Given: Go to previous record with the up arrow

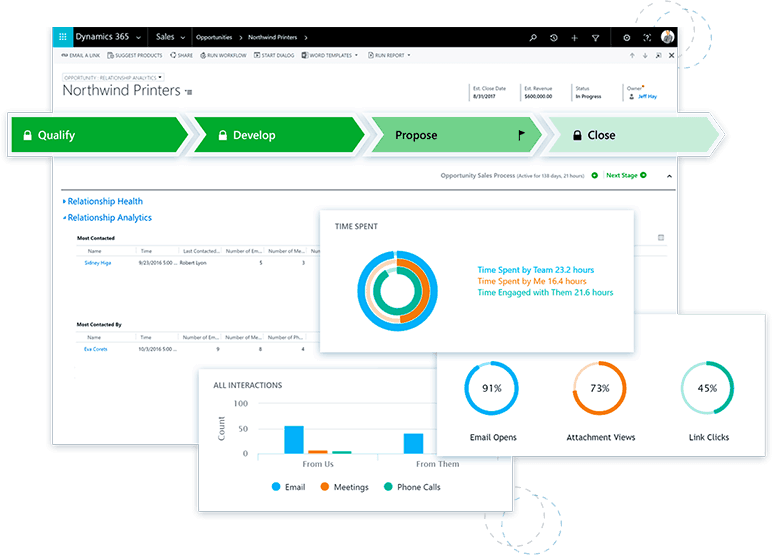Looking at the screenshot, I should (632, 56).
